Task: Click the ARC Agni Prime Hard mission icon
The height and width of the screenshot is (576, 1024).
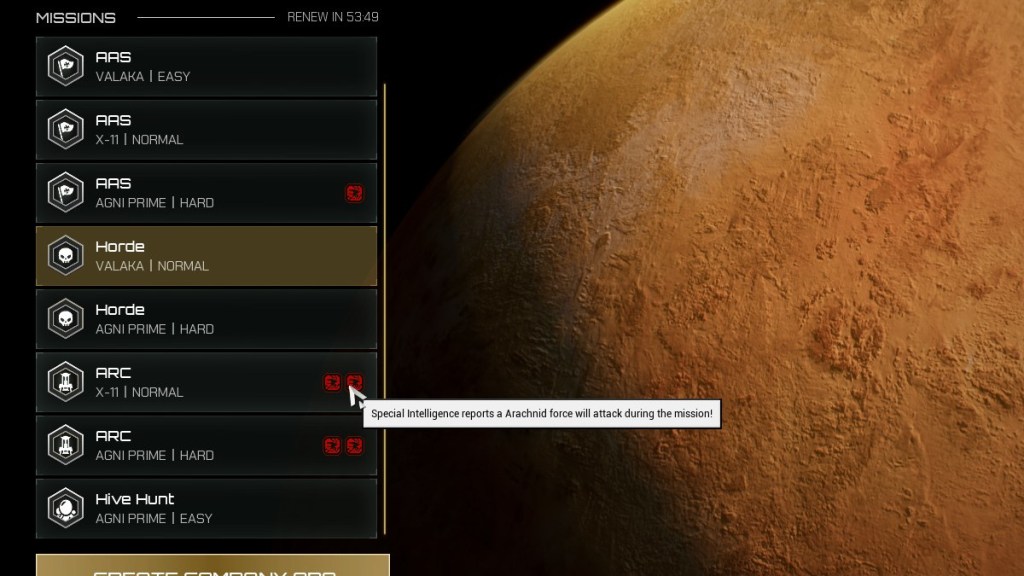Action: pos(65,446)
